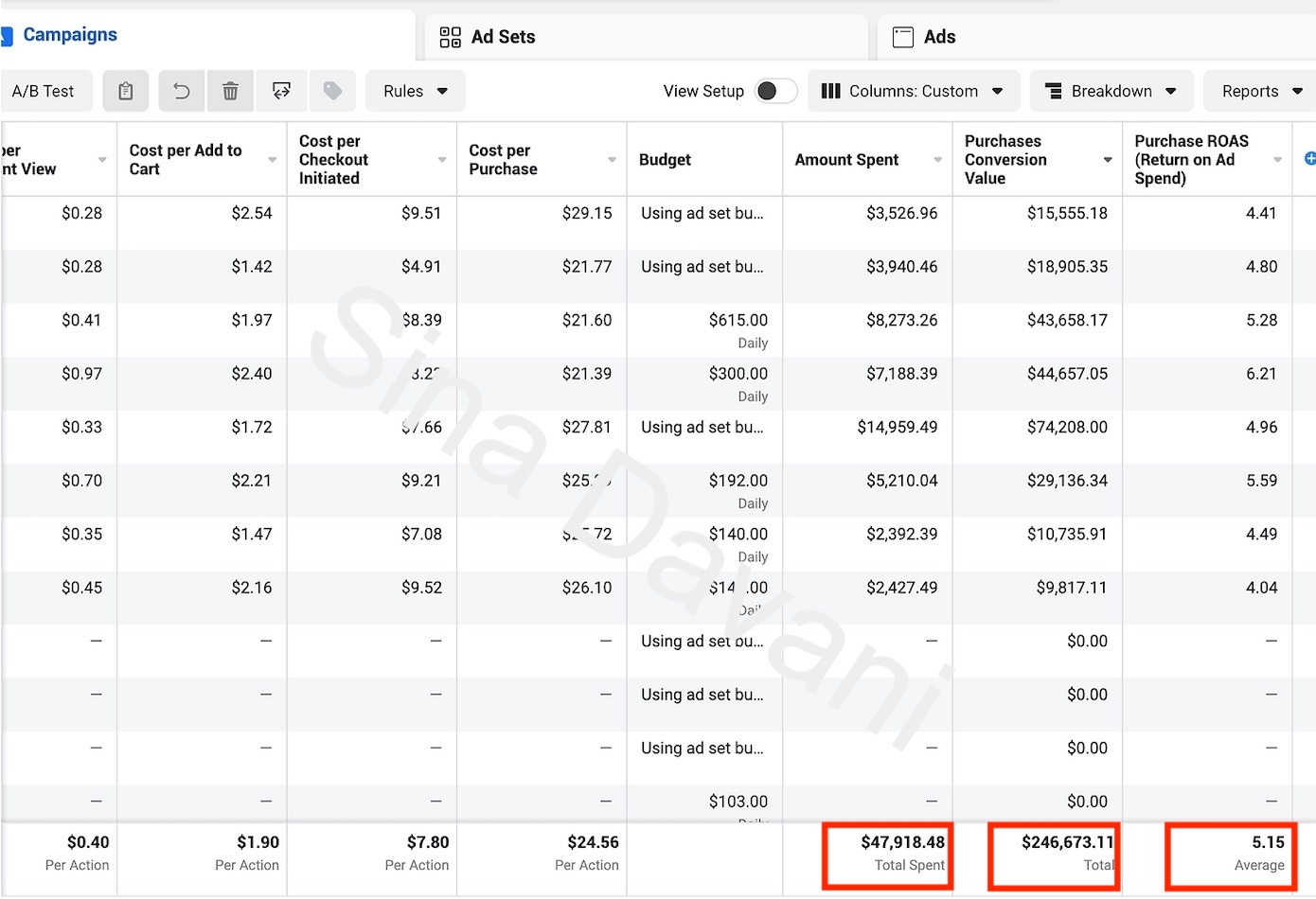The image size is (1316, 899).
Task: Click the clipboard duplicate icon
Action: tap(126, 91)
